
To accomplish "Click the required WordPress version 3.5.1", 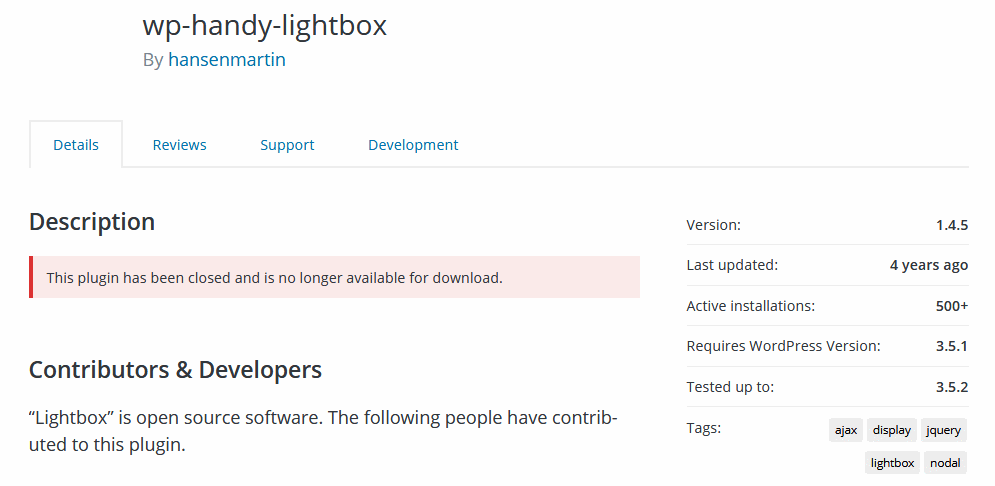I will click(x=952, y=346).
